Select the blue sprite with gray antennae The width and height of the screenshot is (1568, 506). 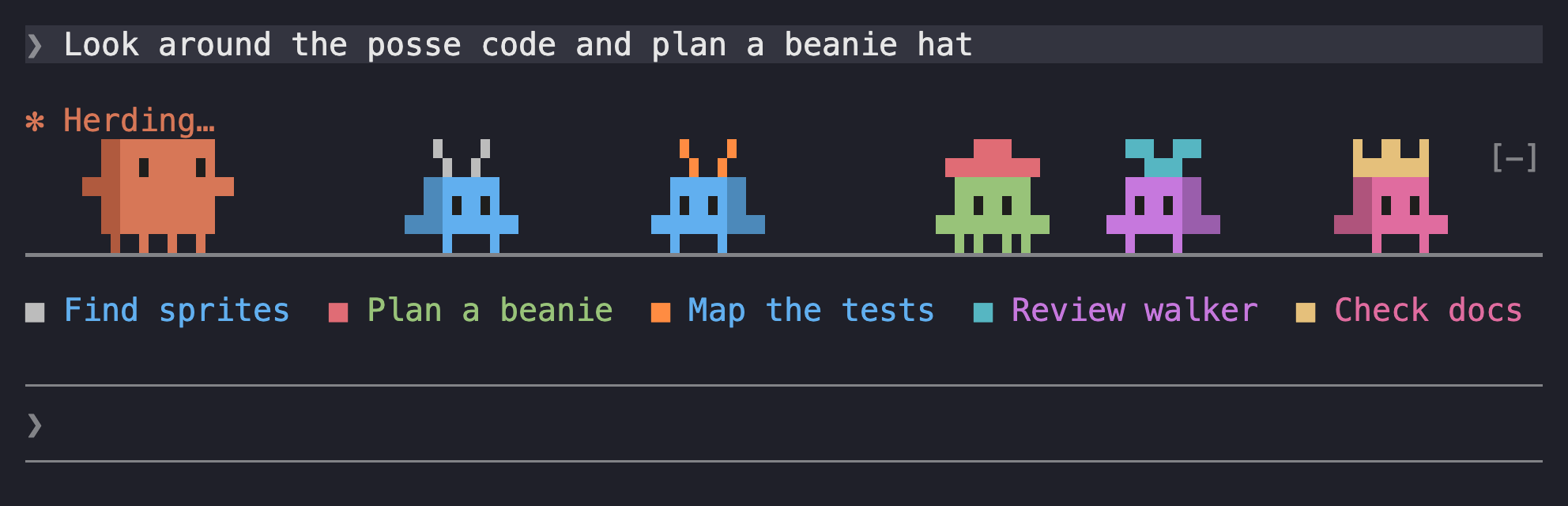(462, 196)
